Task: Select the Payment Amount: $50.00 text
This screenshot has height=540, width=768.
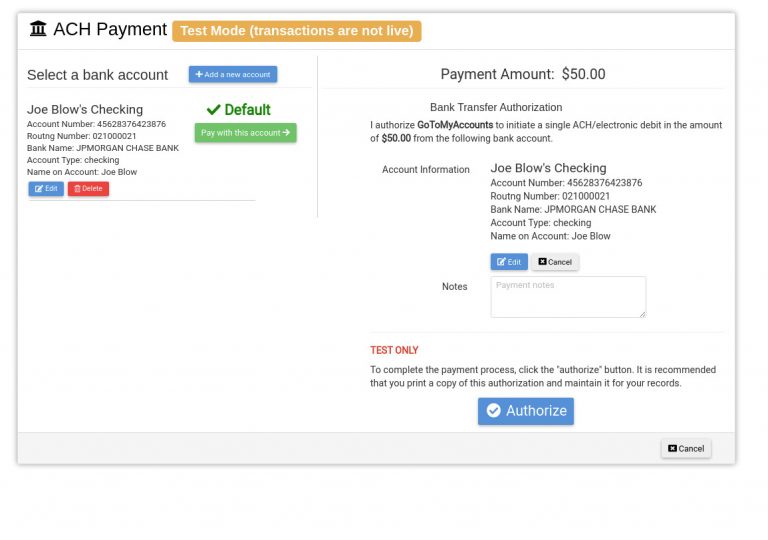Action: [x=523, y=74]
